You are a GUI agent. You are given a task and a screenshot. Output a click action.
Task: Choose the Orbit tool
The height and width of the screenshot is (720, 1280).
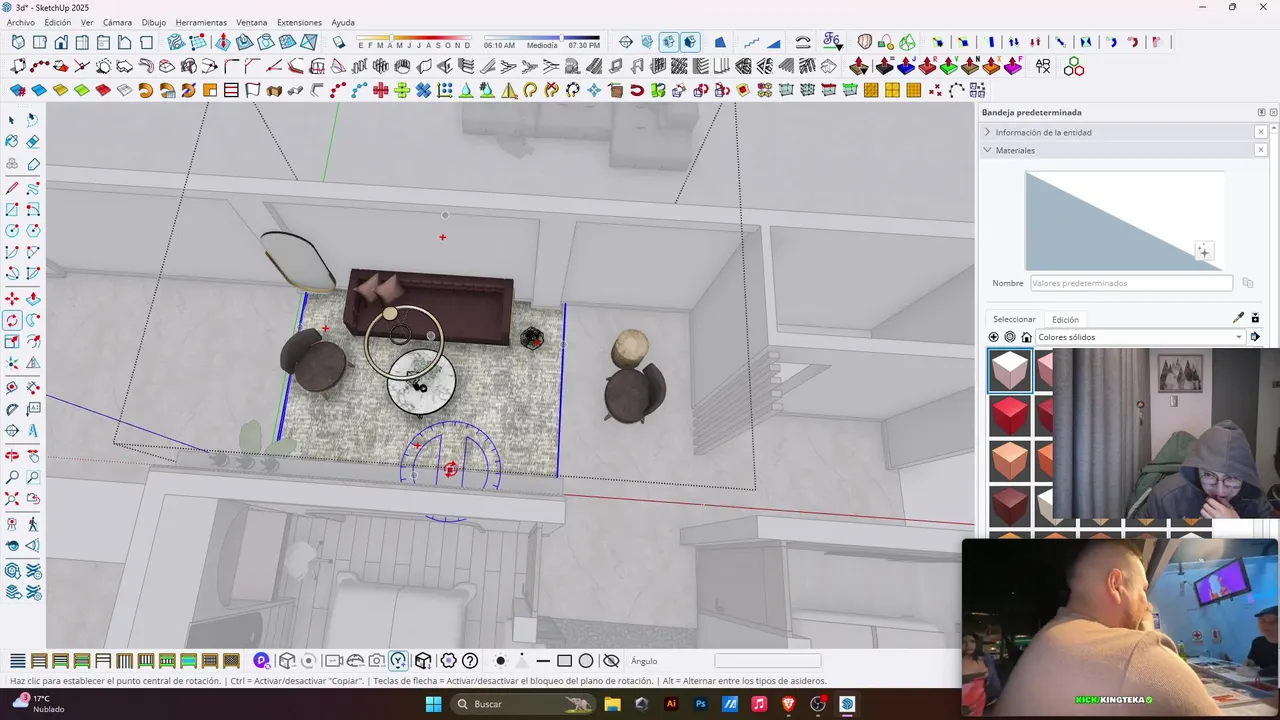point(12,455)
